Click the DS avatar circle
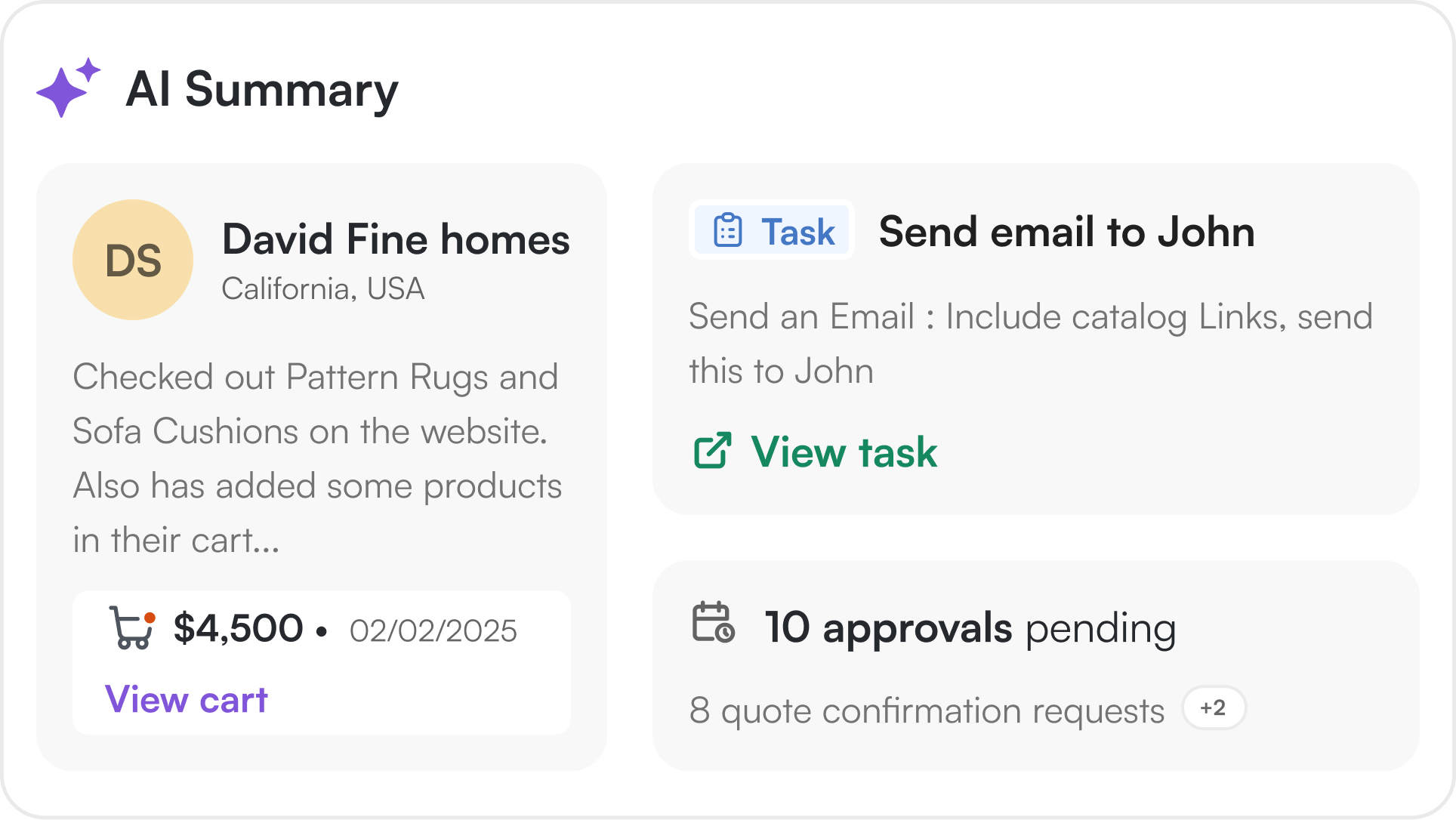 point(133,260)
